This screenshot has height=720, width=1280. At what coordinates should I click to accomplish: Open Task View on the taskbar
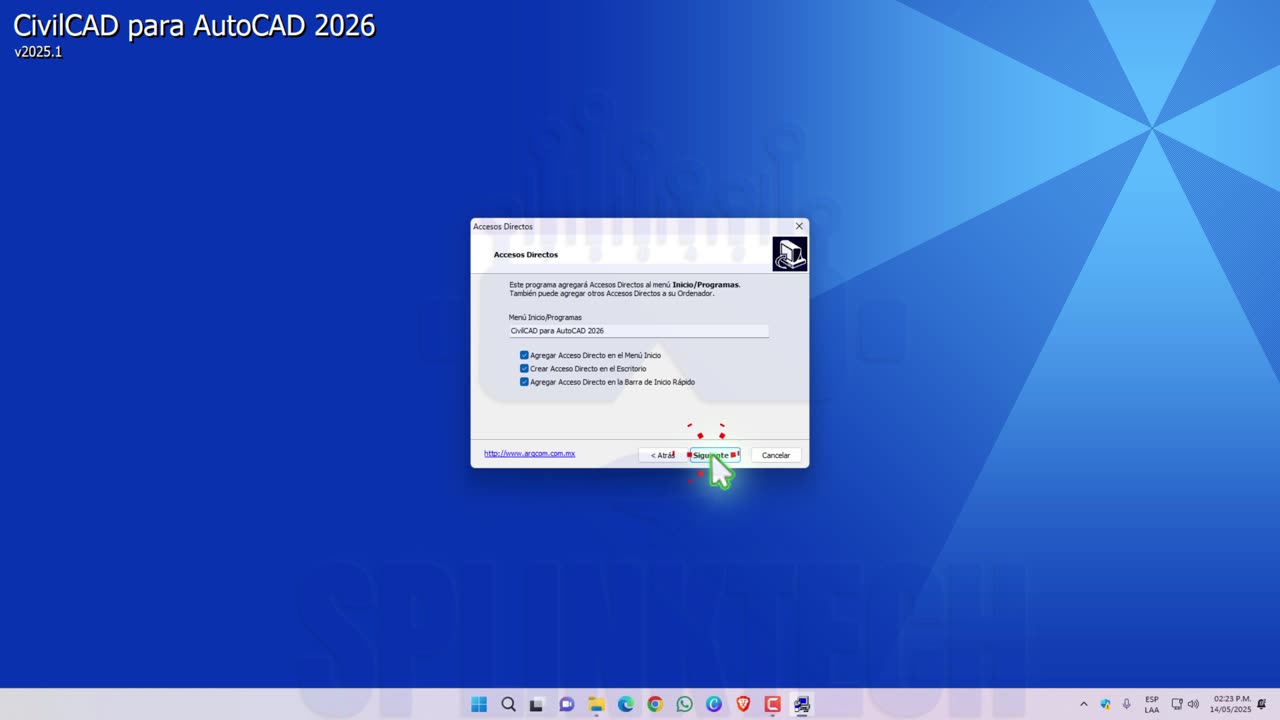(x=537, y=704)
